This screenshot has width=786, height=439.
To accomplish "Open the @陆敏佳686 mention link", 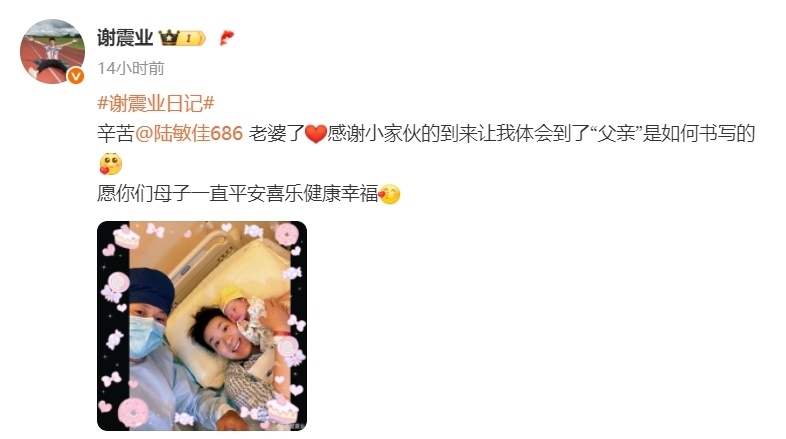I will pos(189,134).
